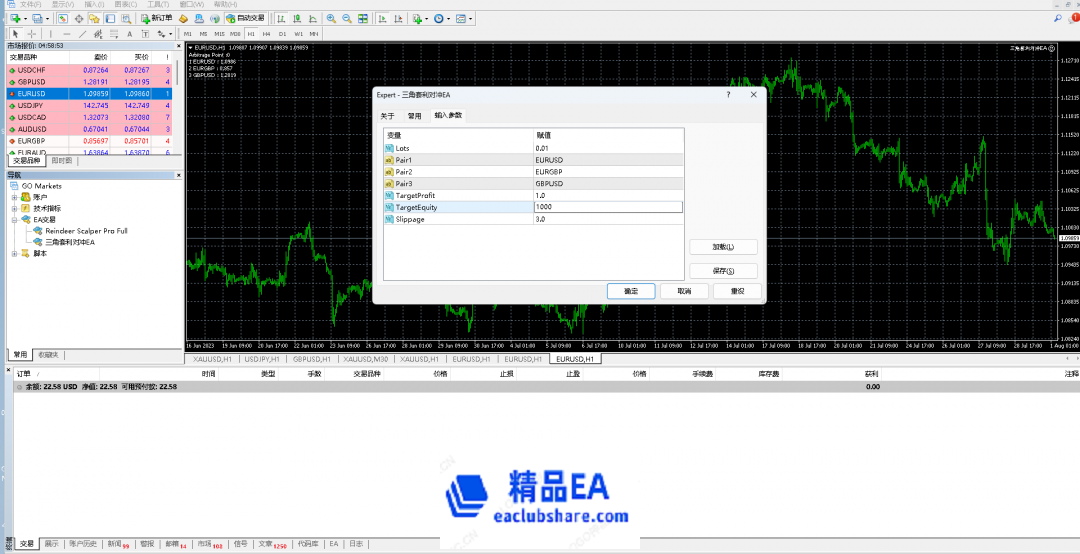Expand the 账户 (Accounts) tree node

tap(15, 197)
